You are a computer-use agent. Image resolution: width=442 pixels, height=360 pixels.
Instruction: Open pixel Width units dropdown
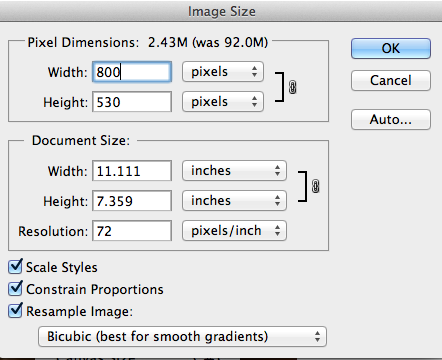tap(223, 72)
